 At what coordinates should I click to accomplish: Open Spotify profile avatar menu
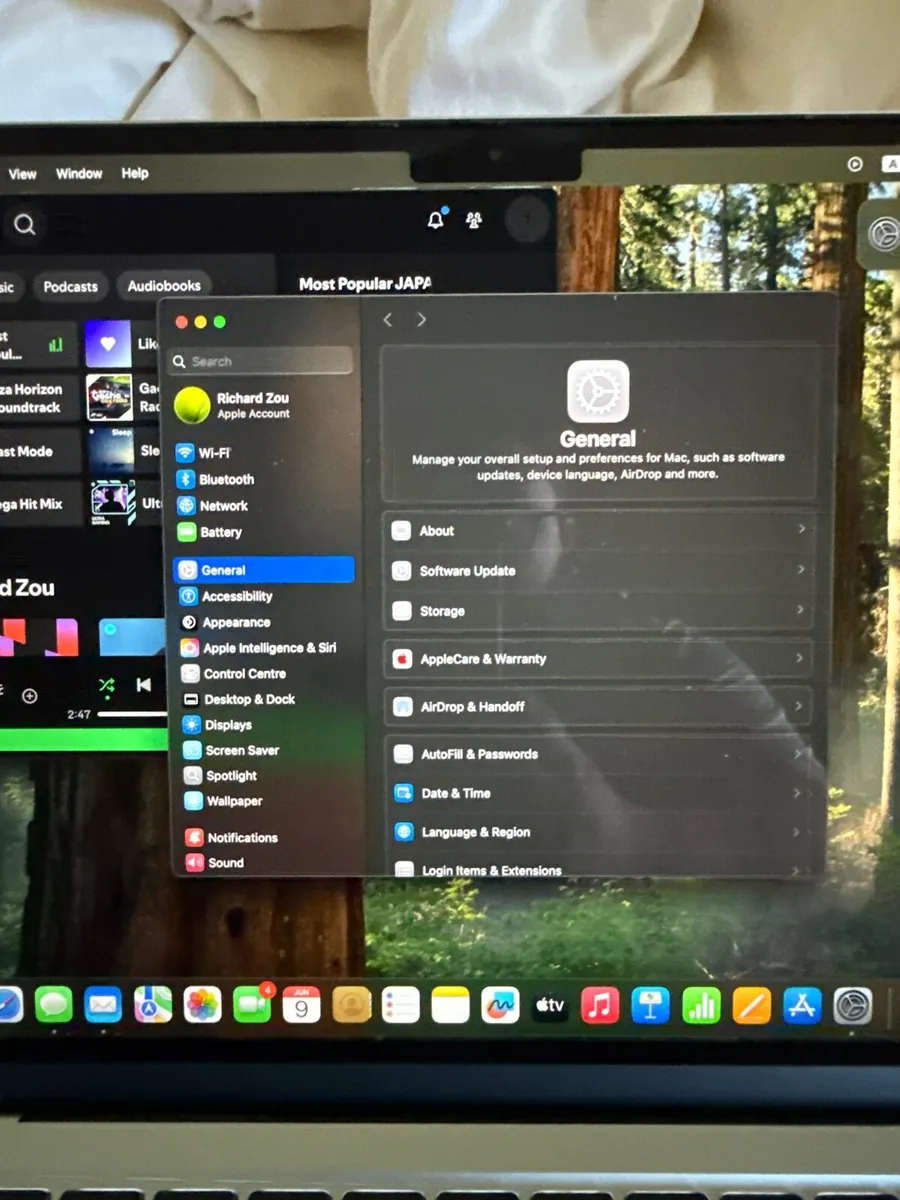[527, 217]
